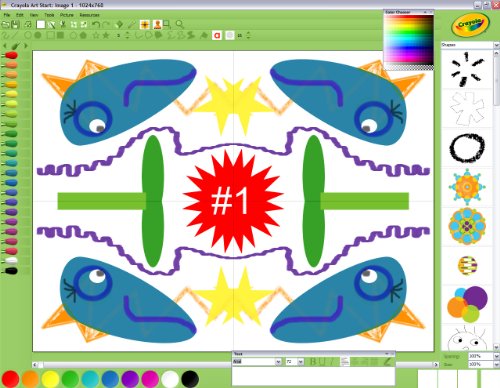Choose the outlined polygon shape
The height and width of the screenshot is (388, 500).
[73, 35]
